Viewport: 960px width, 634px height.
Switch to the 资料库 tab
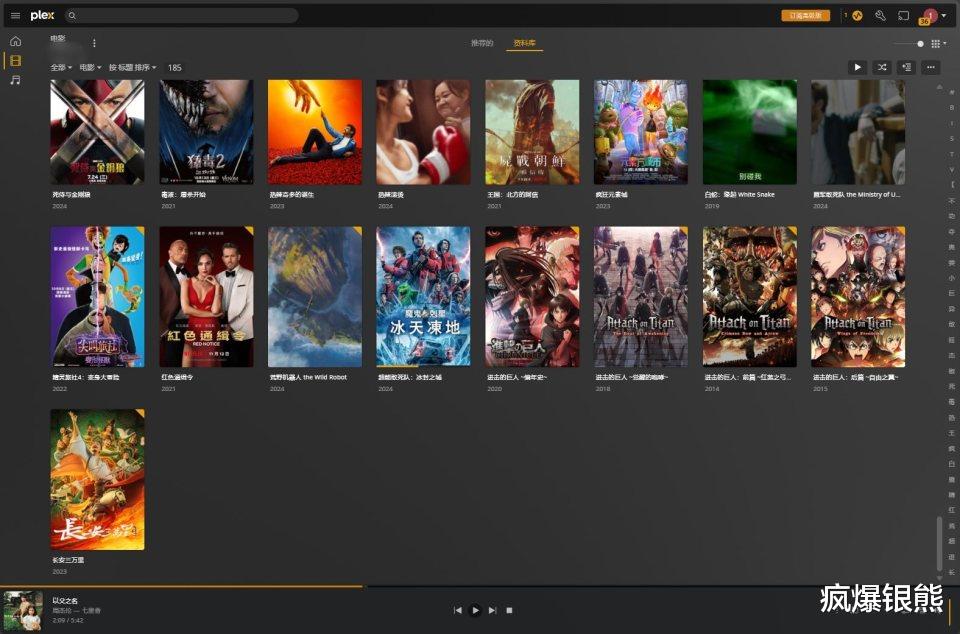click(x=524, y=43)
